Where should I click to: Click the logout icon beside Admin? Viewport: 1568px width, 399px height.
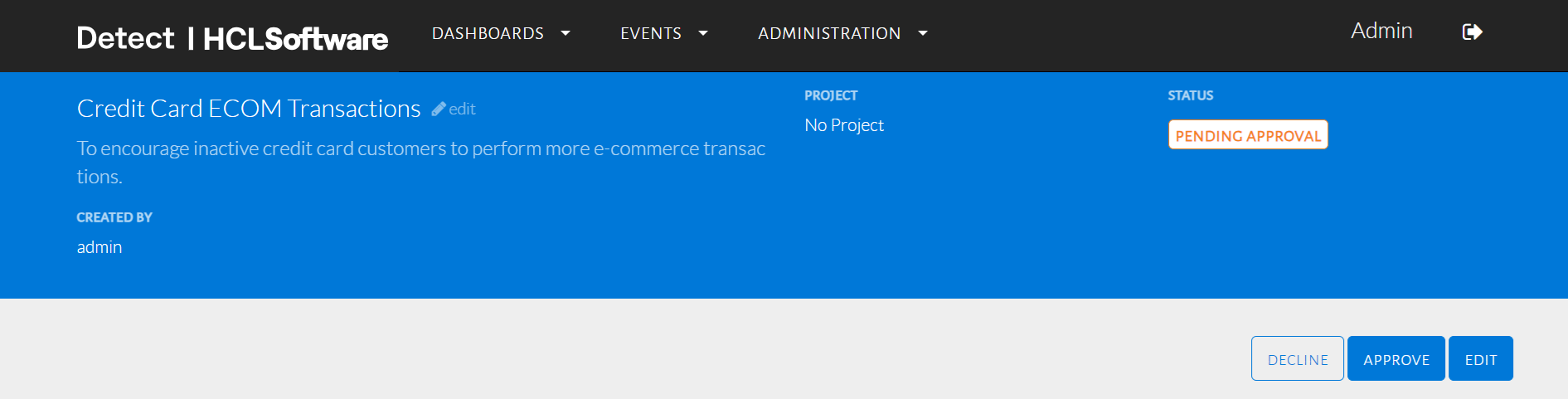pos(1472,32)
